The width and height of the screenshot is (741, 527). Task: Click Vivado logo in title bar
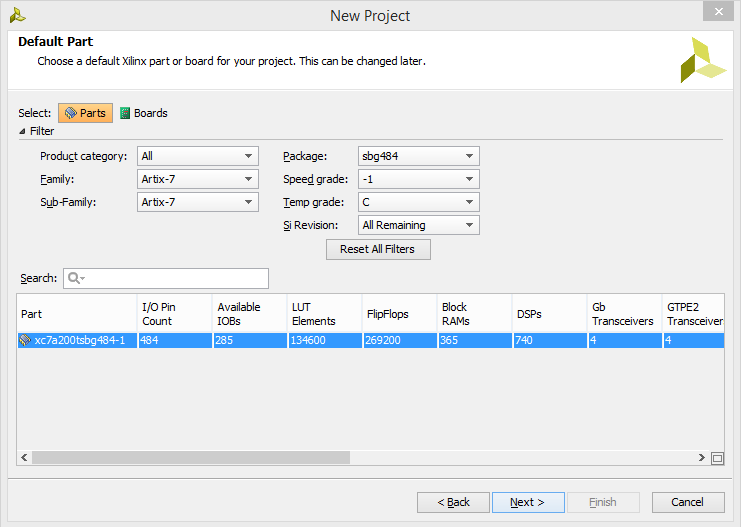17,16
